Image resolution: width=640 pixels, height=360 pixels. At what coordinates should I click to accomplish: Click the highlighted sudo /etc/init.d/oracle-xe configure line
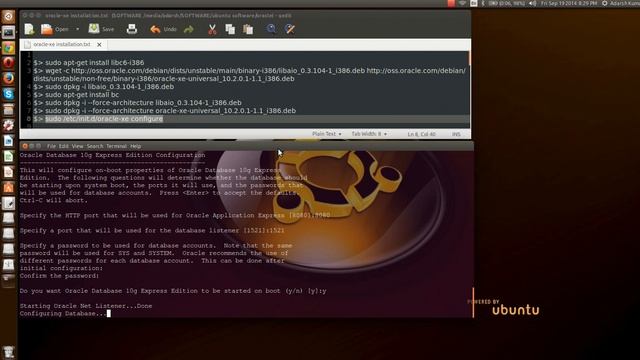(x=104, y=119)
